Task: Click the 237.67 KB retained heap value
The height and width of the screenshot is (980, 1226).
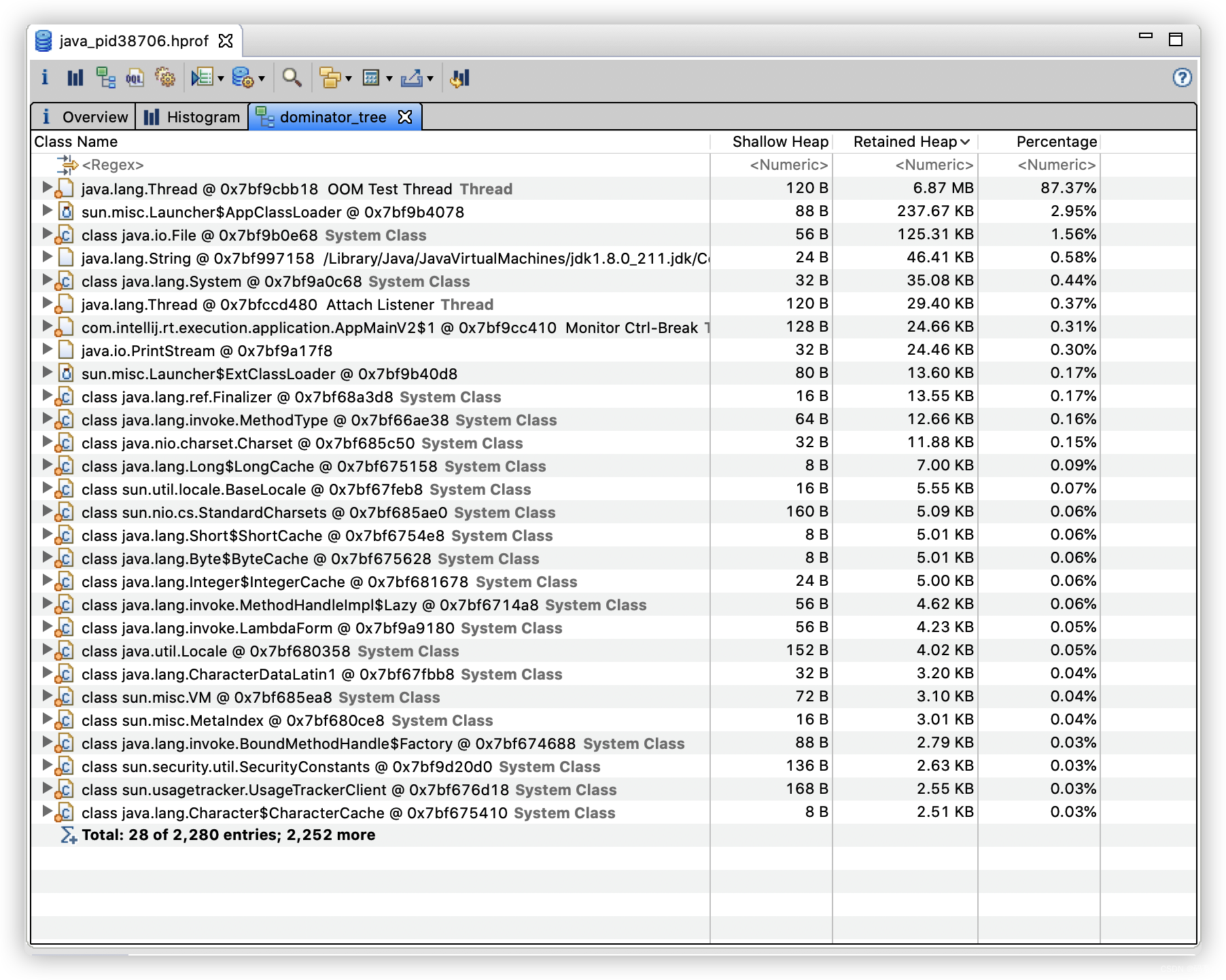Action: point(935,211)
